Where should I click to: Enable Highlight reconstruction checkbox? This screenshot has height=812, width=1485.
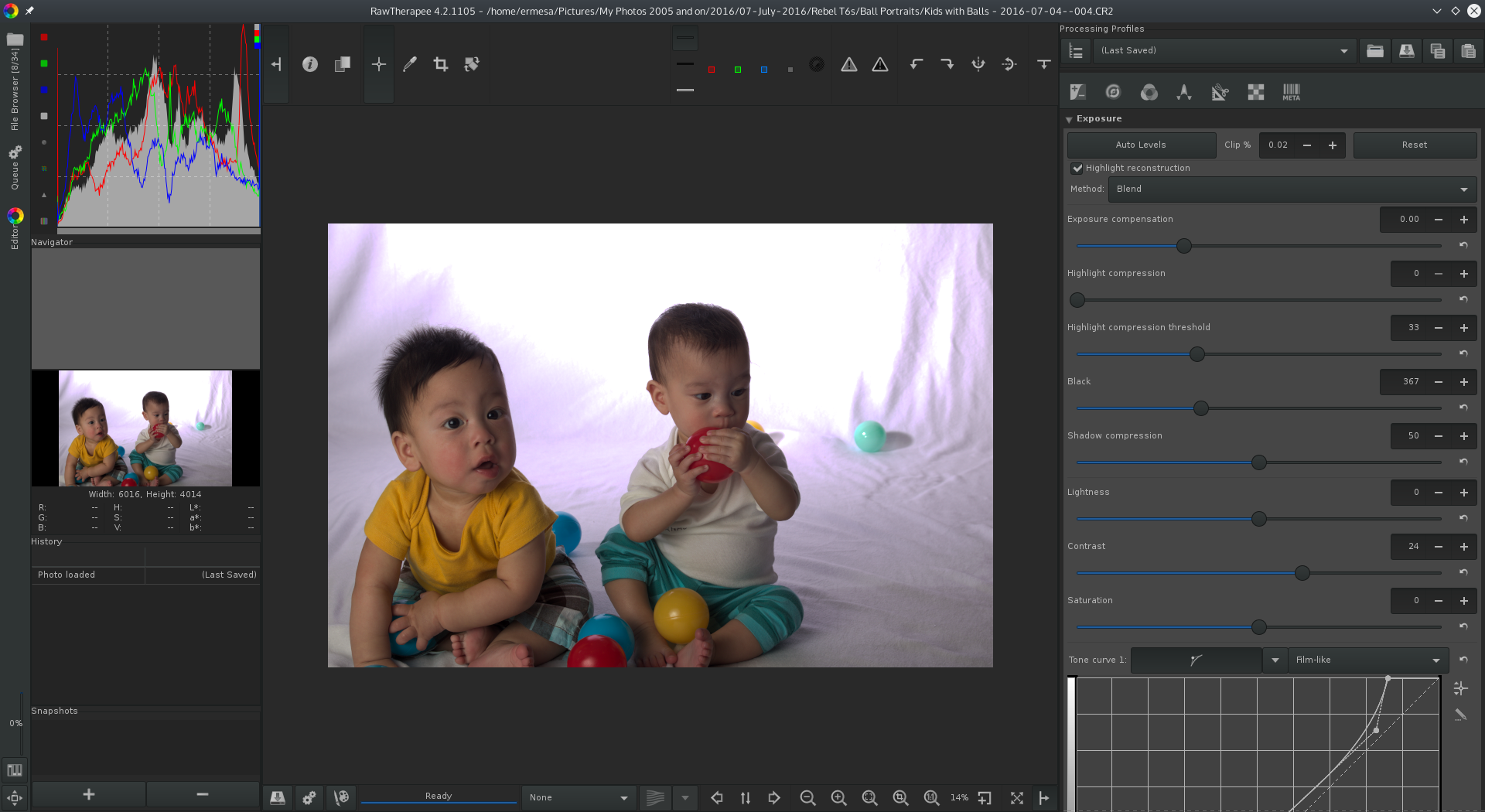(1077, 168)
